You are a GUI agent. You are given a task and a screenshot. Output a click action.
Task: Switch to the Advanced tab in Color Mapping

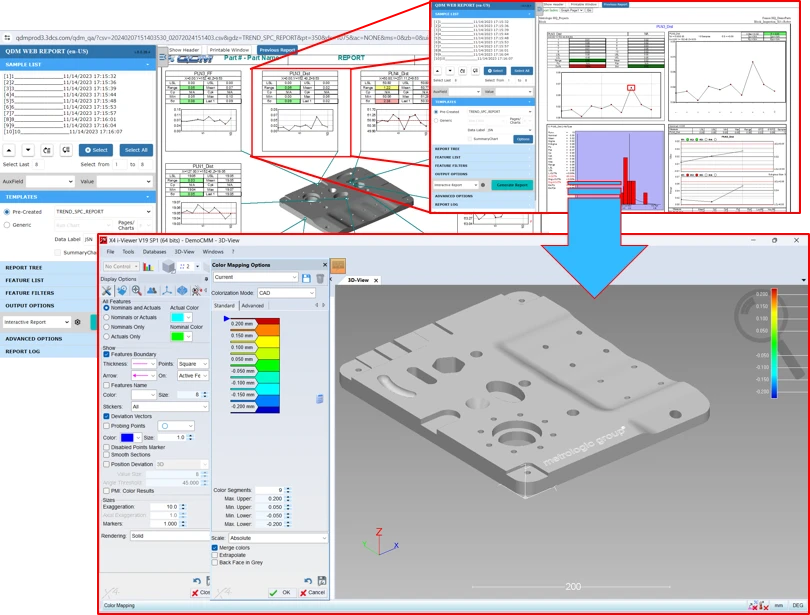(253, 306)
